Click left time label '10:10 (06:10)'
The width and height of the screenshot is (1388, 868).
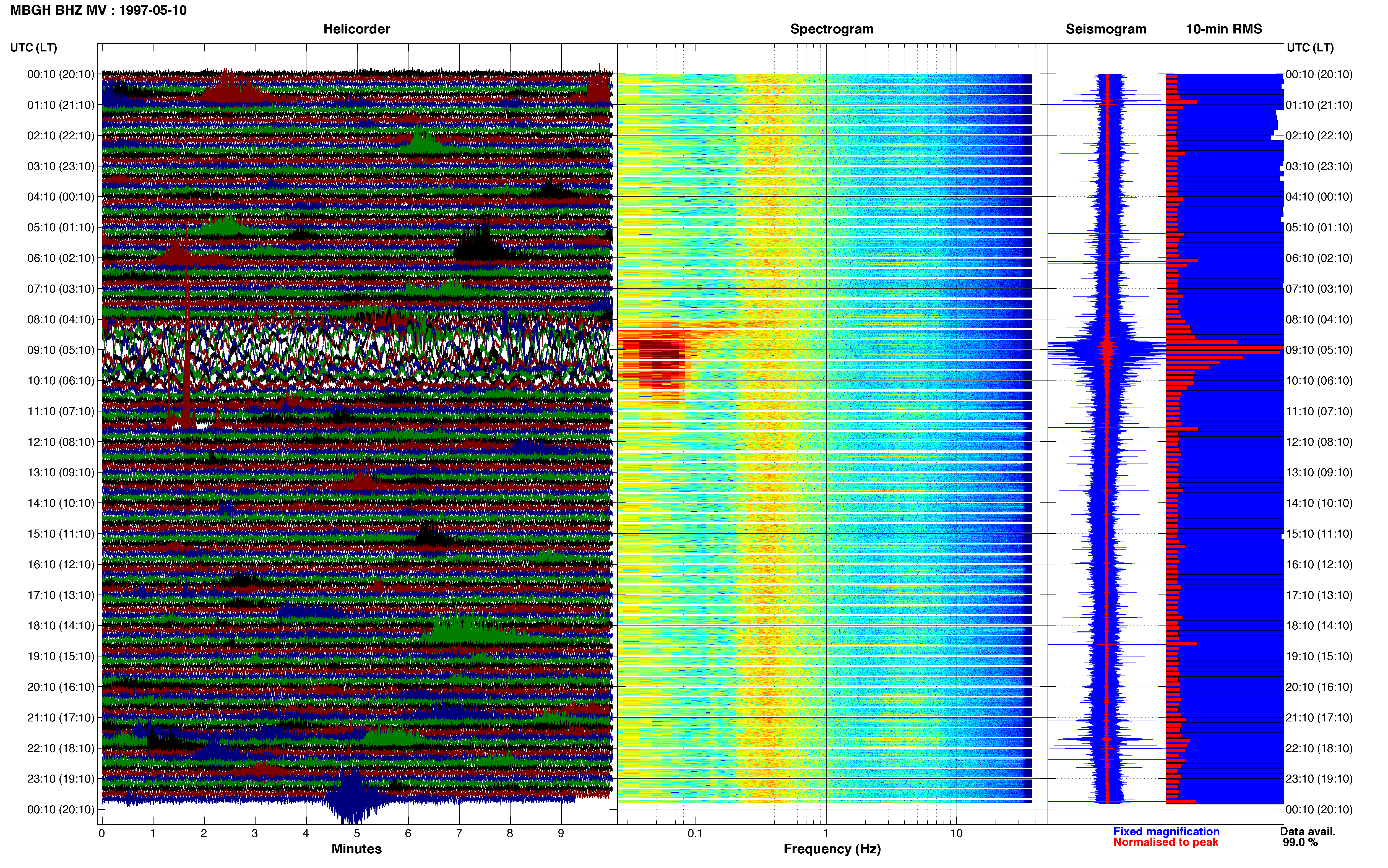pos(61,380)
